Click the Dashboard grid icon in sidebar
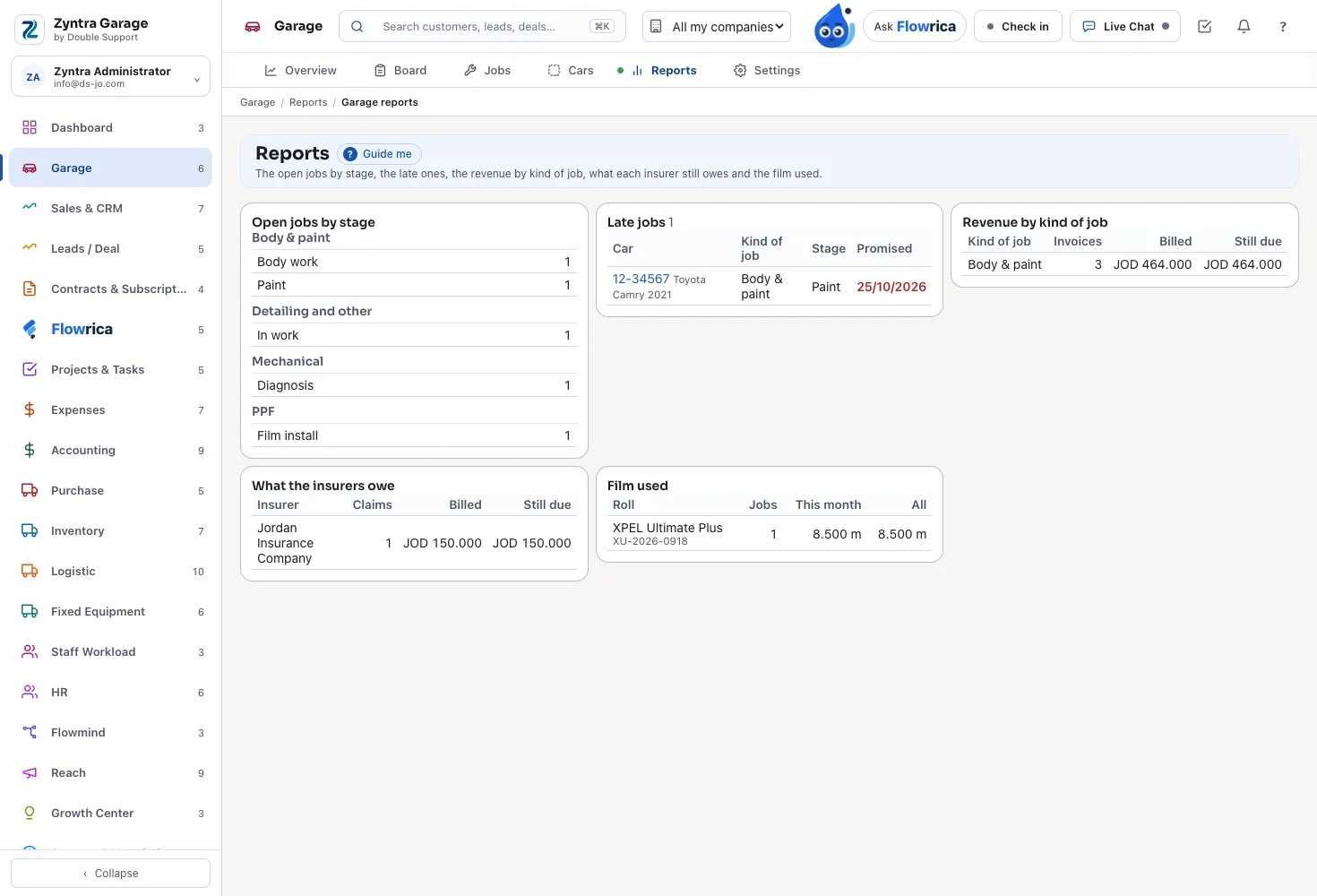Image resolution: width=1317 pixels, height=896 pixels. 30,127
